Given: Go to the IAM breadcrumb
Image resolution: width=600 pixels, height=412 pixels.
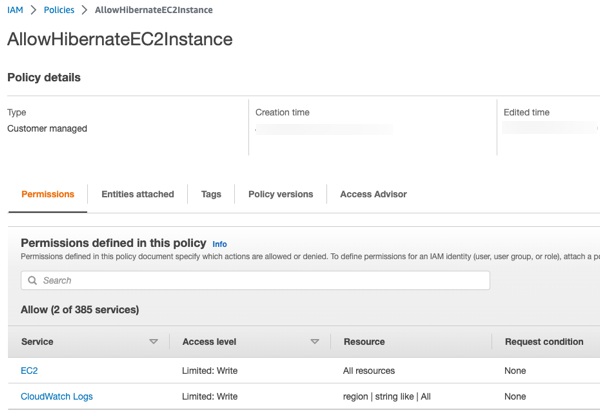Looking at the screenshot, I should 15,10.
